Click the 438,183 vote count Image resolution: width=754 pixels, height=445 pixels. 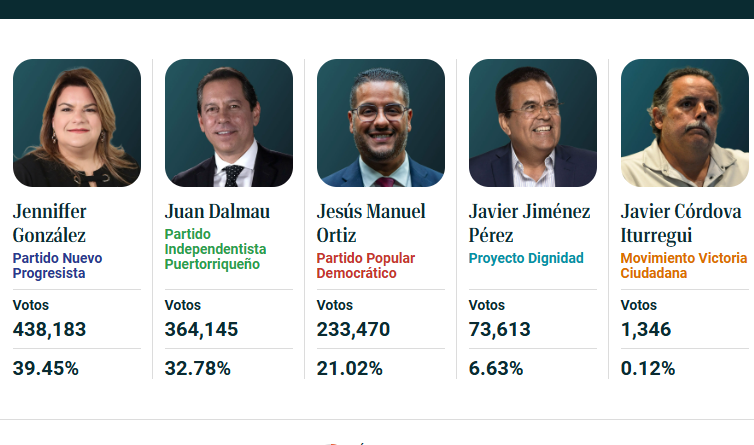click(x=50, y=329)
